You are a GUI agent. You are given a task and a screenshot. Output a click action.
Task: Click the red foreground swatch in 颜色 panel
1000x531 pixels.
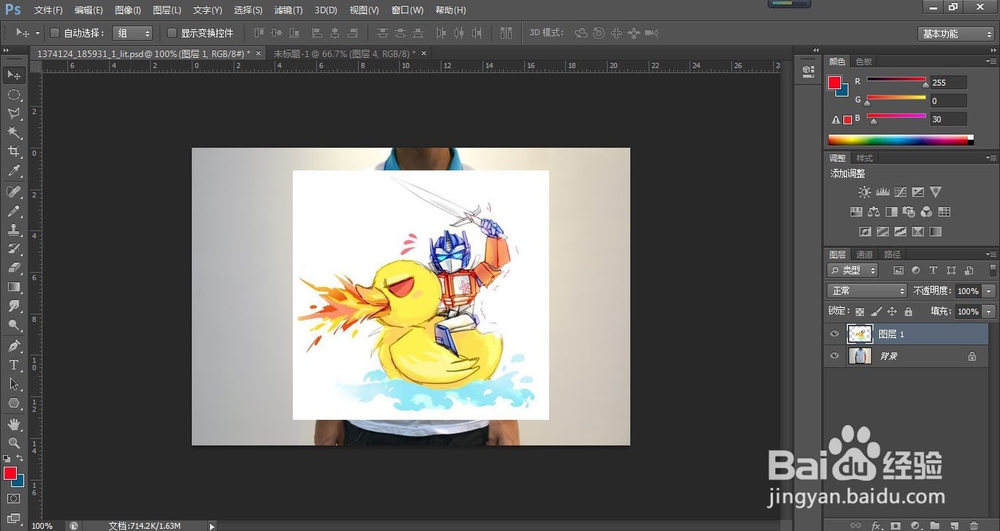(x=834, y=82)
